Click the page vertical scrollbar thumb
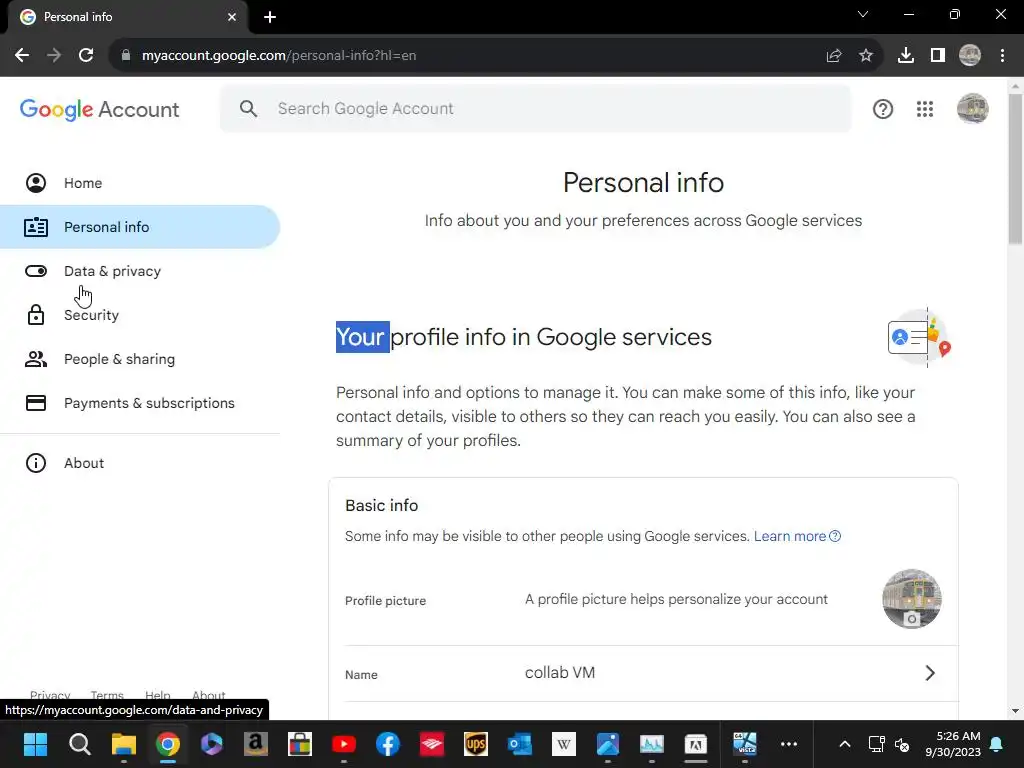 [1015, 168]
